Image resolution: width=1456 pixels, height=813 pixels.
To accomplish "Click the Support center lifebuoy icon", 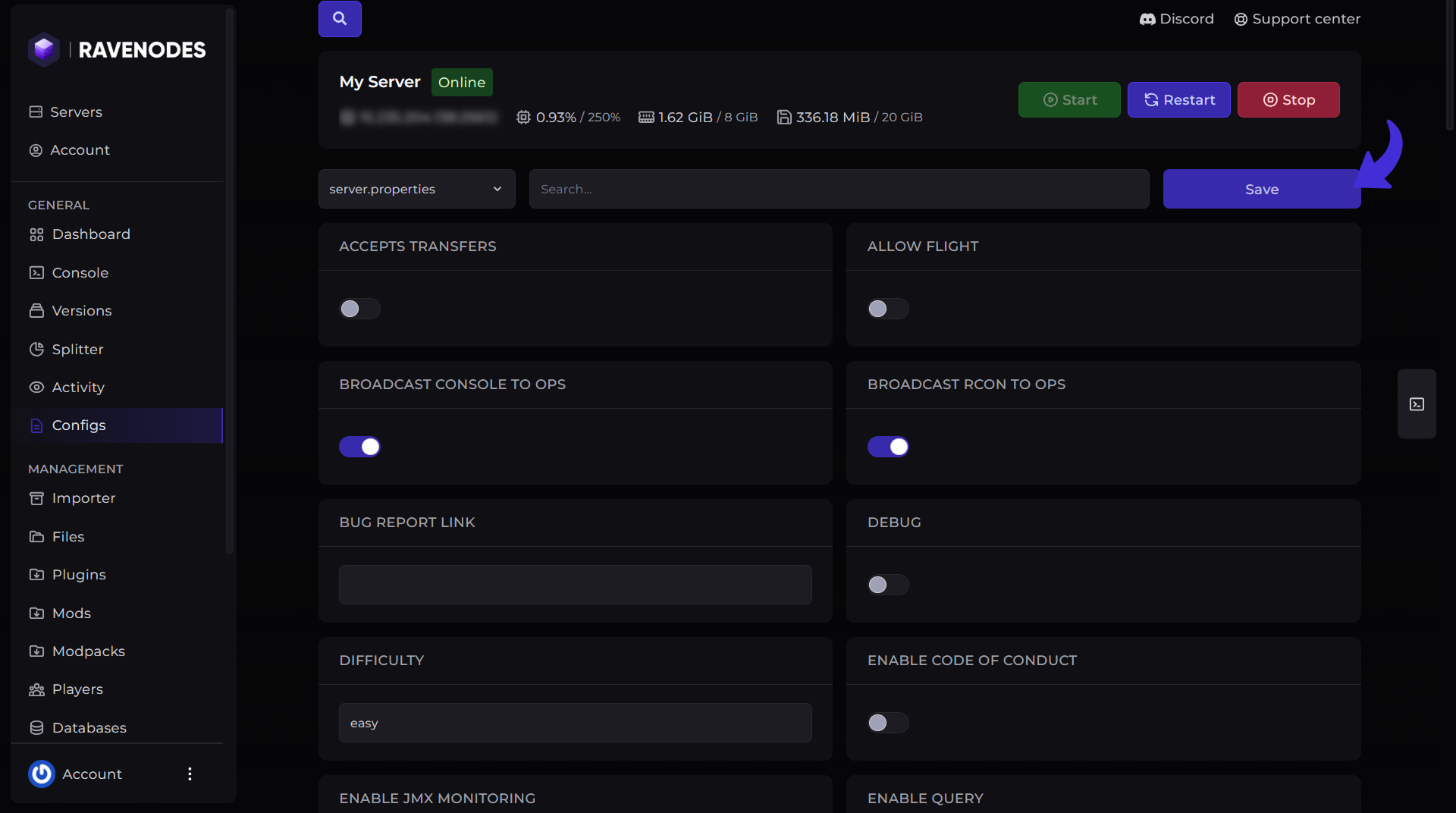I will click(1241, 19).
